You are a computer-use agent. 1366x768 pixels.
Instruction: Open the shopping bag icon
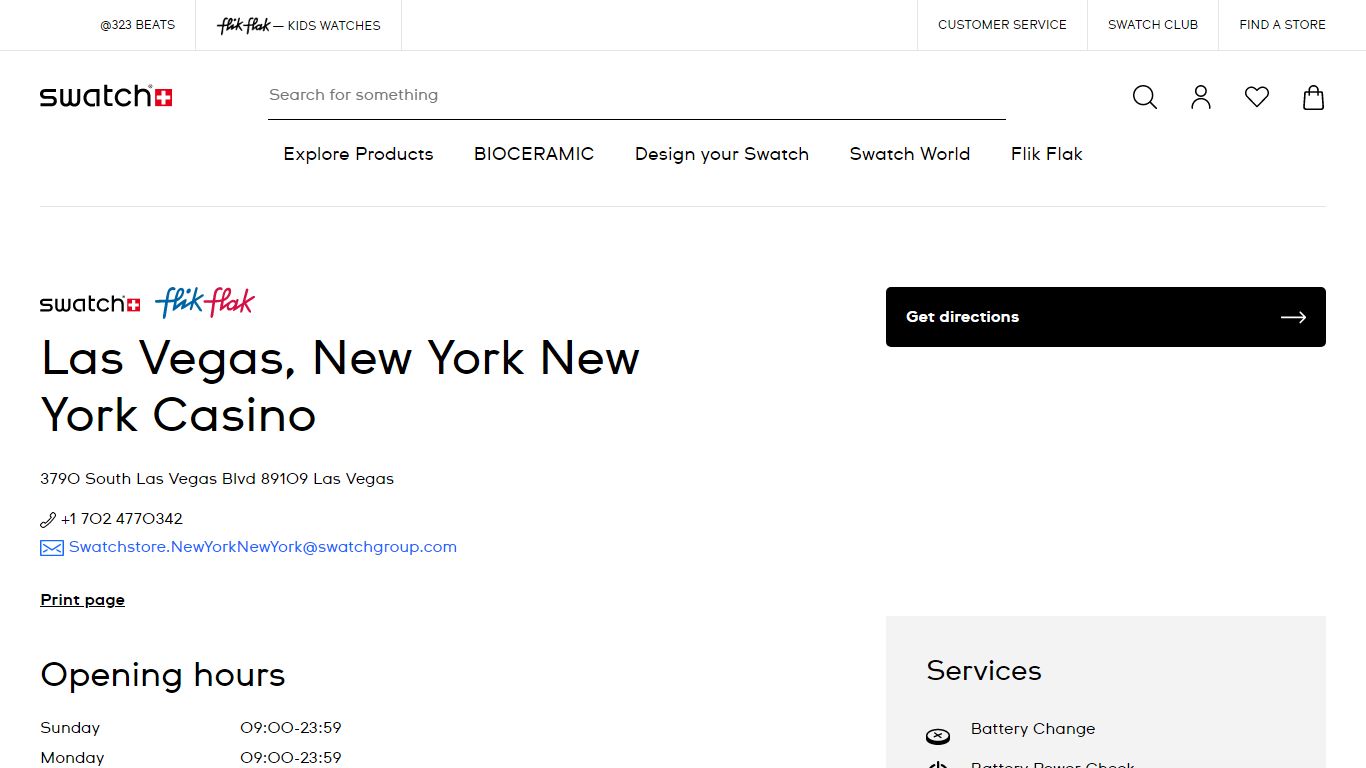point(1313,97)
